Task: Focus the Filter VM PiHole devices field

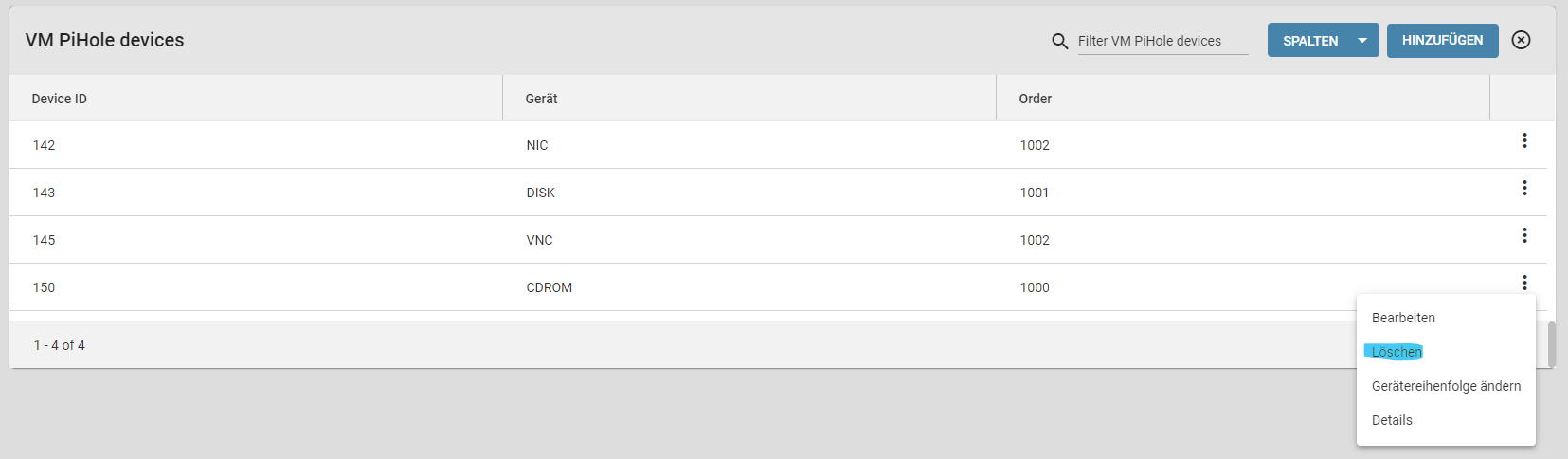Action: click(x=1162, y=41)
